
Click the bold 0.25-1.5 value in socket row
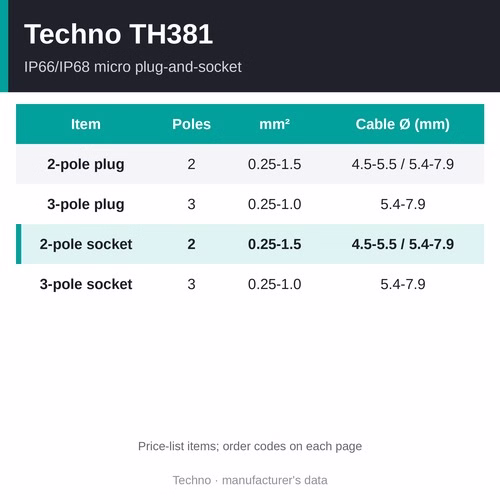click(274, 244)
